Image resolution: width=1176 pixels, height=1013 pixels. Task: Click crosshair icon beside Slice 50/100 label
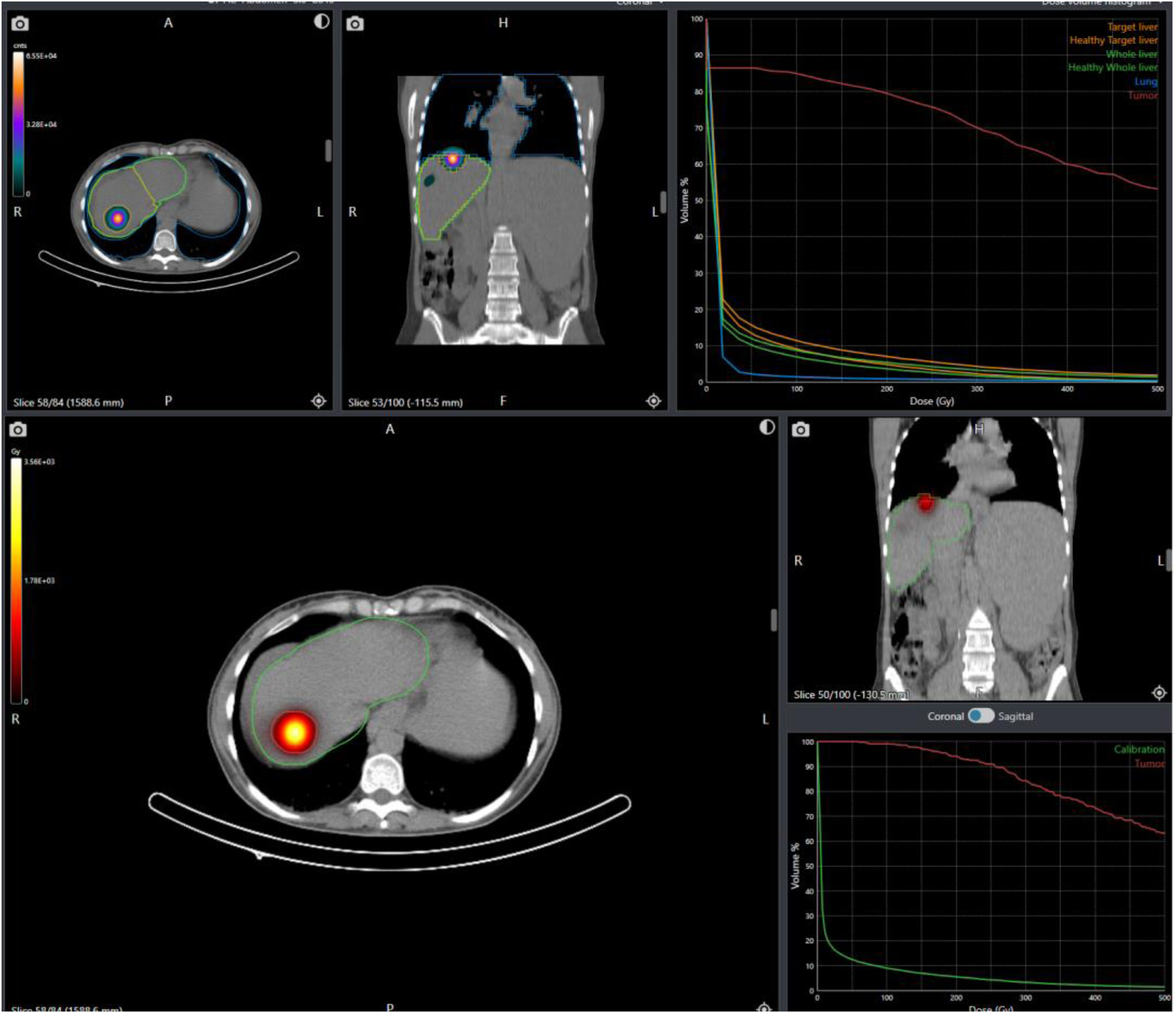tap(1159, 693)
